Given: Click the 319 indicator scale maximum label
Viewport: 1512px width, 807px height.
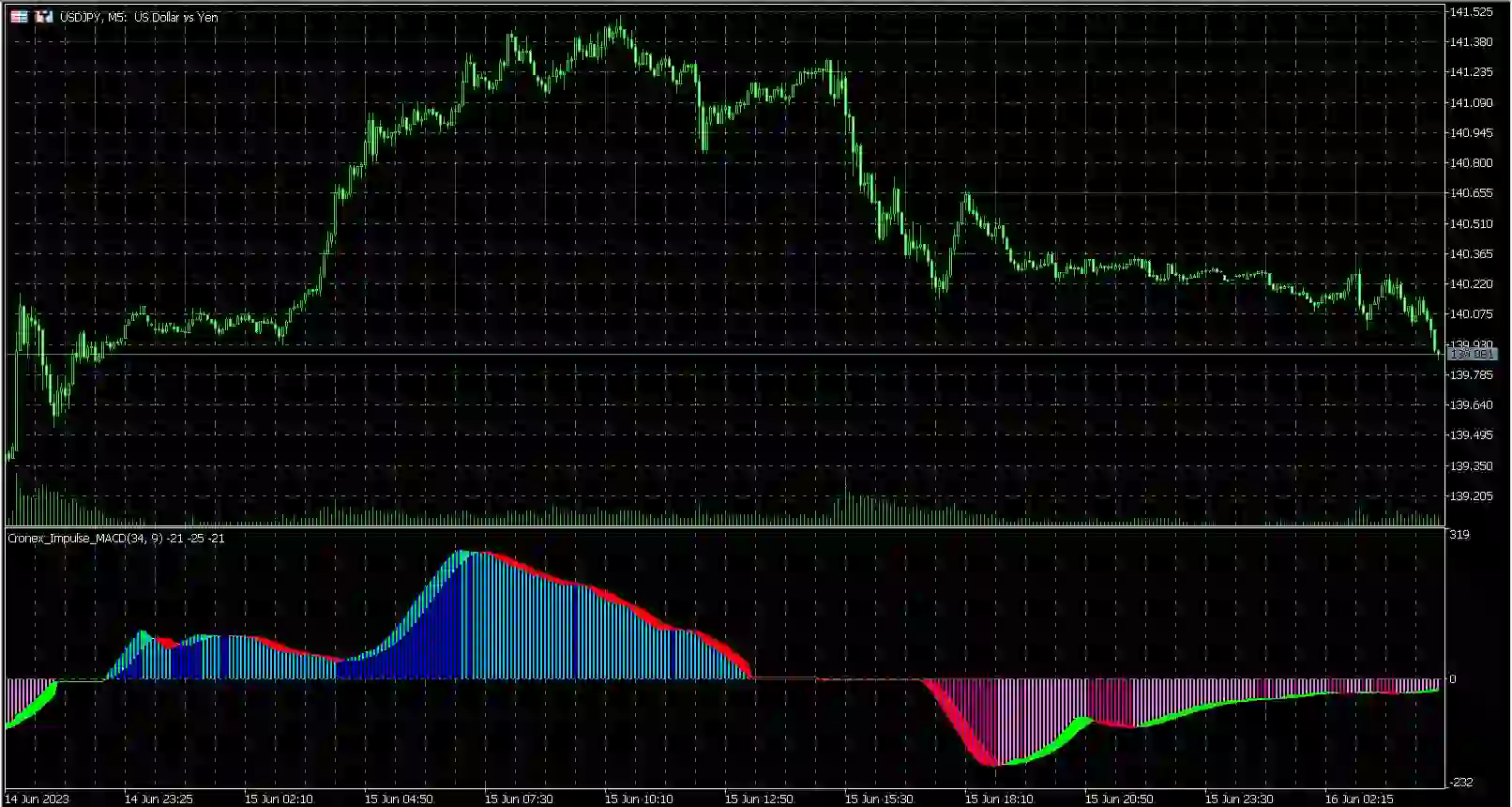Looking at the screenshot, I should pos(1459,535).
